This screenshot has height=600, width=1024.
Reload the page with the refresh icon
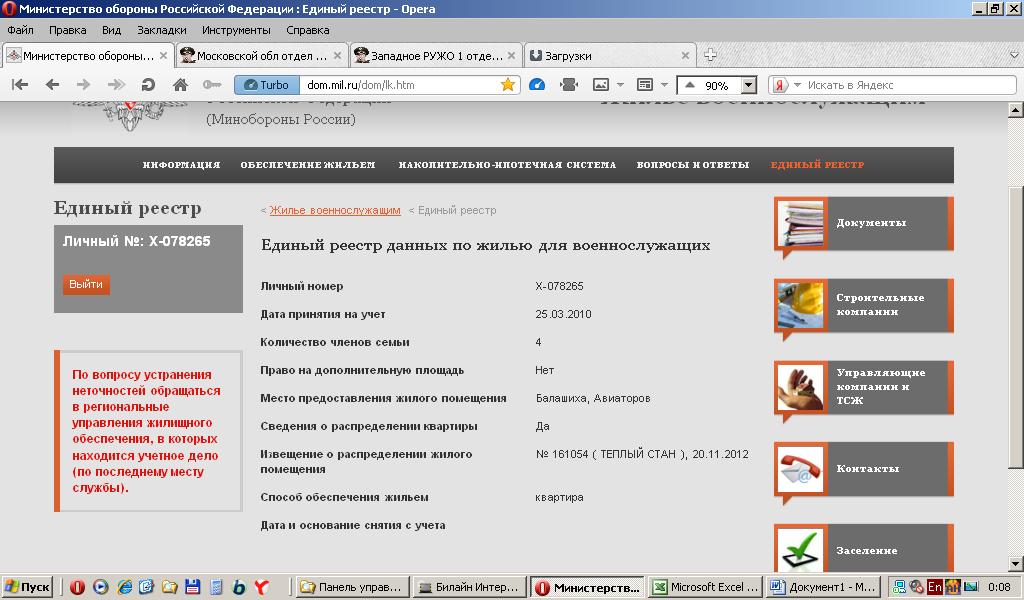(148, 85)
